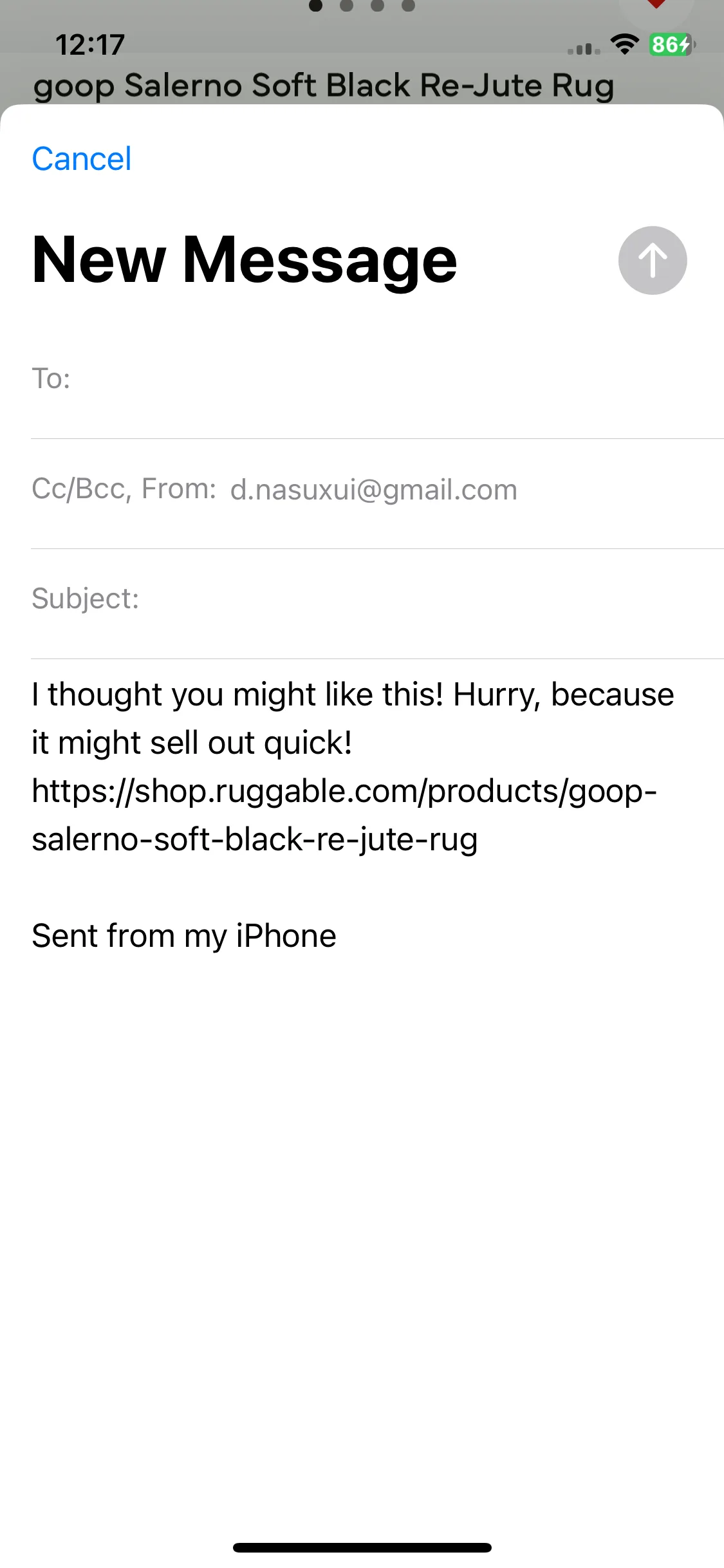
Task: Tap the dimmed goop Salerno rug title
Action: (x=324, y=86)
